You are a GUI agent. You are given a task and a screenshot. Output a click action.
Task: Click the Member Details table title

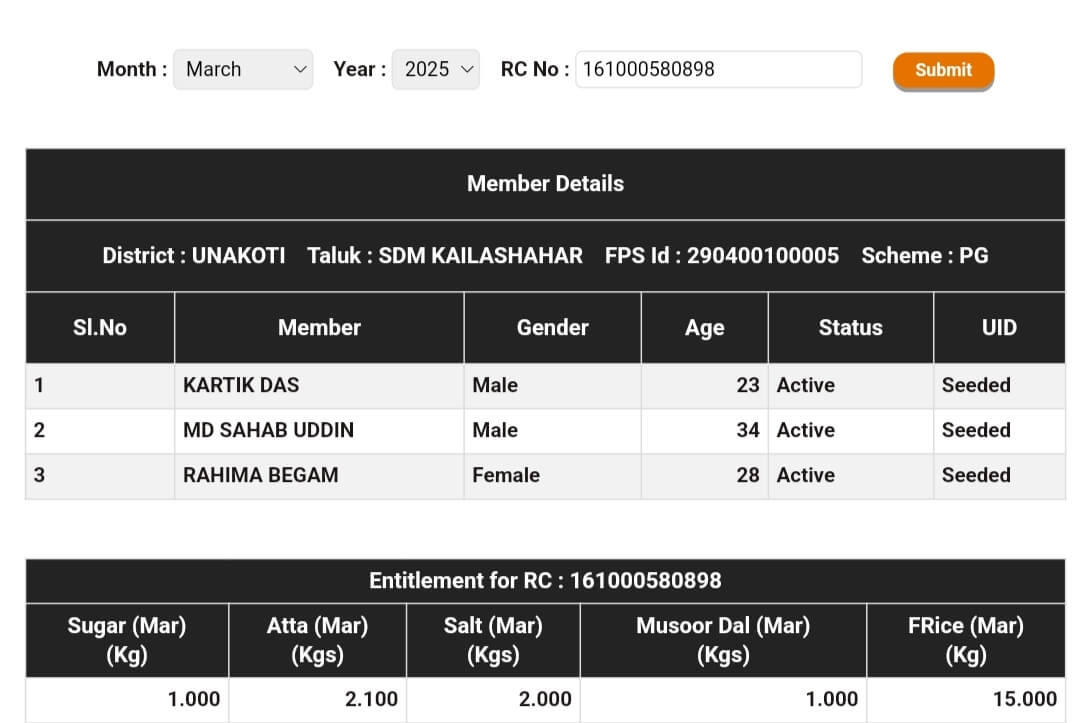point(545,184)
